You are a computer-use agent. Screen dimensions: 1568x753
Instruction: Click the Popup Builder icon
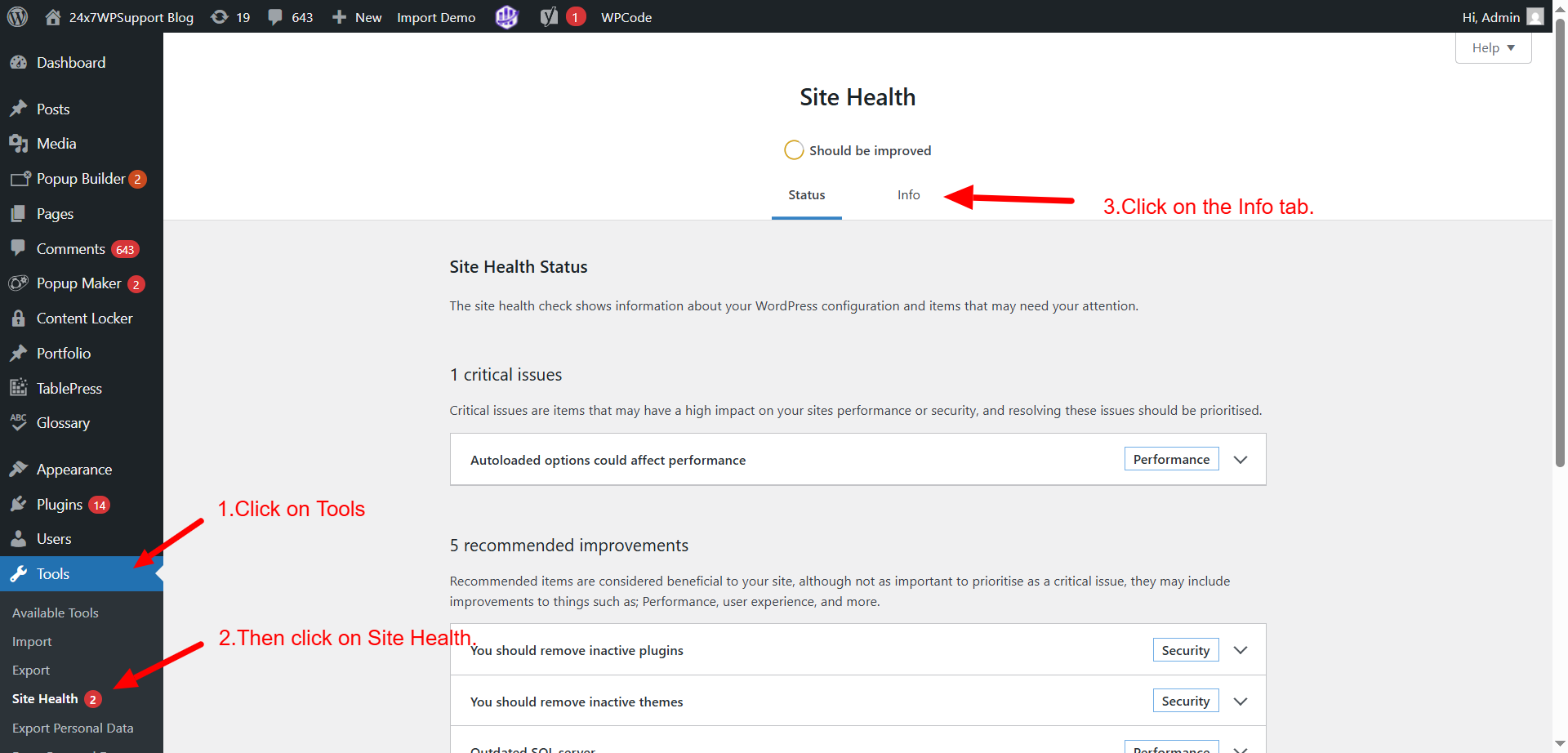pyautogui.click(x=20, y=179)
